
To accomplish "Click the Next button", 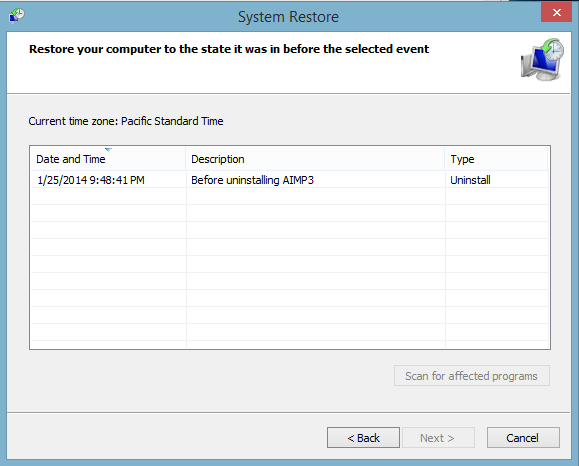I will click(x=438, y=438).
